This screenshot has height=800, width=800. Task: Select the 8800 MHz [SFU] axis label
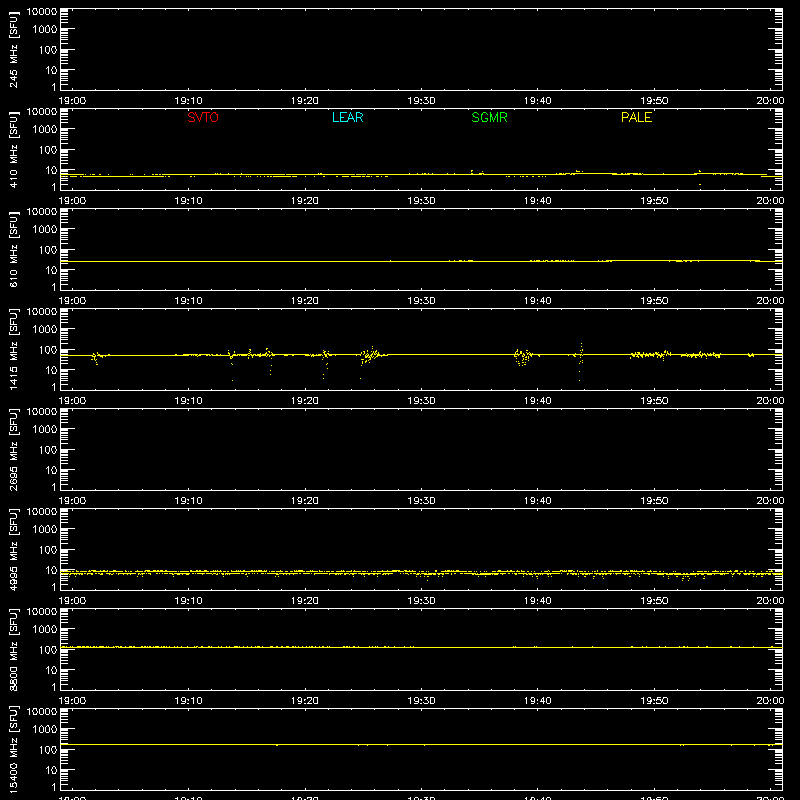point(14,649)
